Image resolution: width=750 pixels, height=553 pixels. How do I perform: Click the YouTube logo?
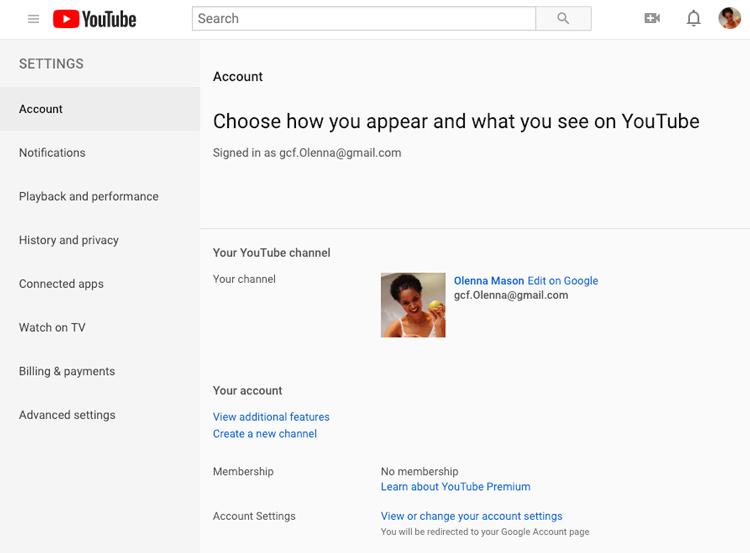pos(94,19)
